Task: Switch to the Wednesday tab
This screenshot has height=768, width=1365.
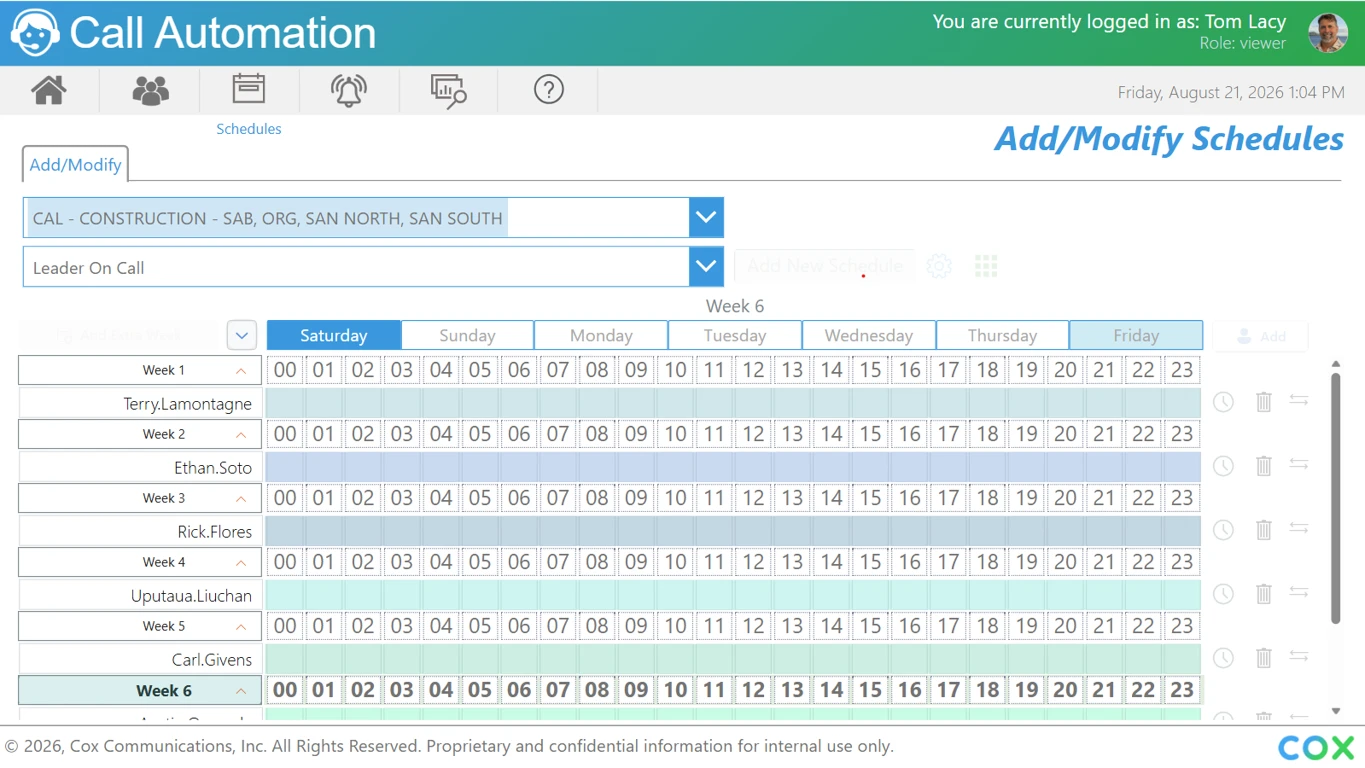Action: tap(869, 335)
